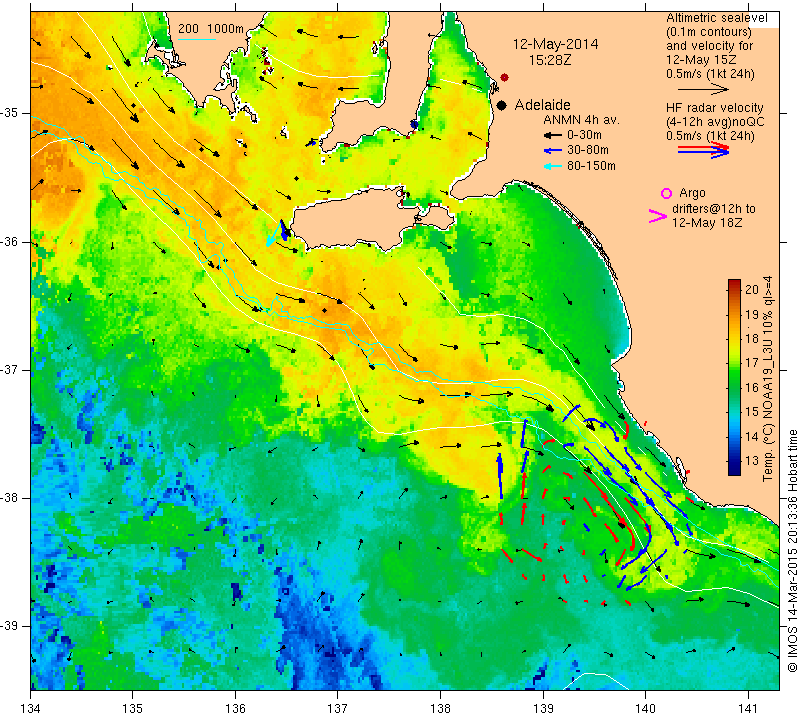Viewport: 800px width, 720px height.
Task: Click the longitude axis label 136
Action: 235,708
